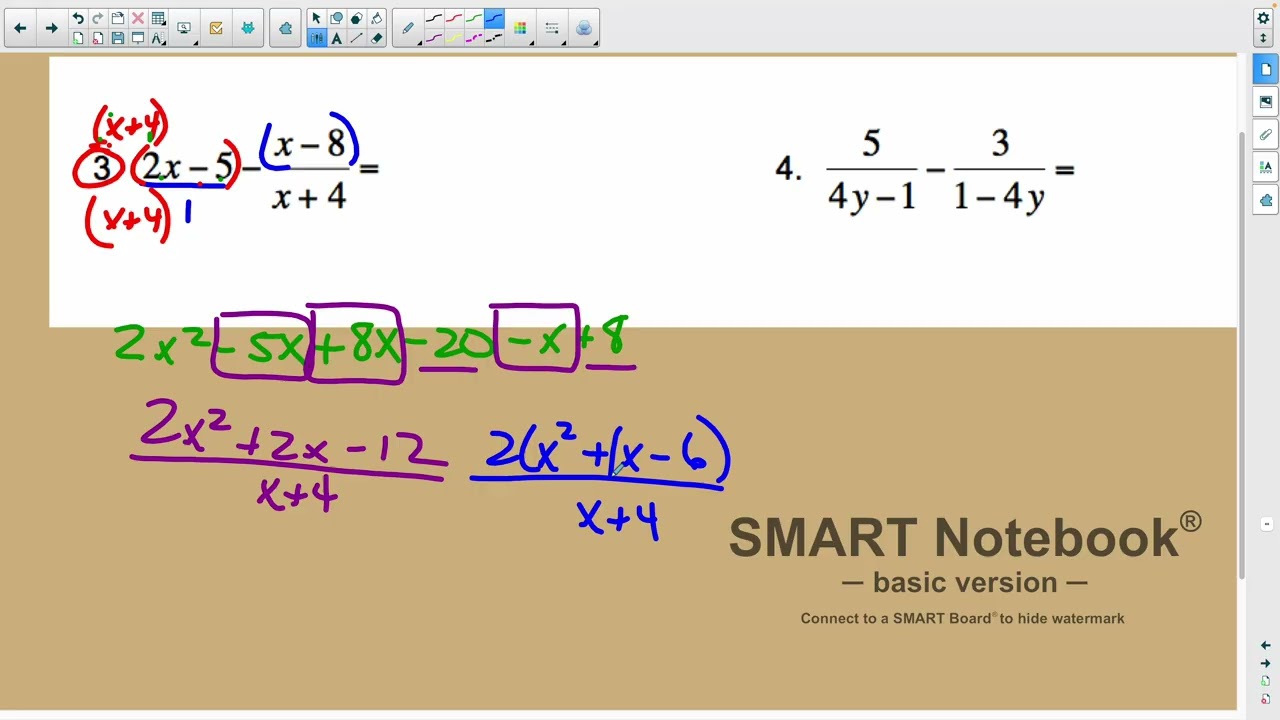Select the Line tool

point(356,38)
